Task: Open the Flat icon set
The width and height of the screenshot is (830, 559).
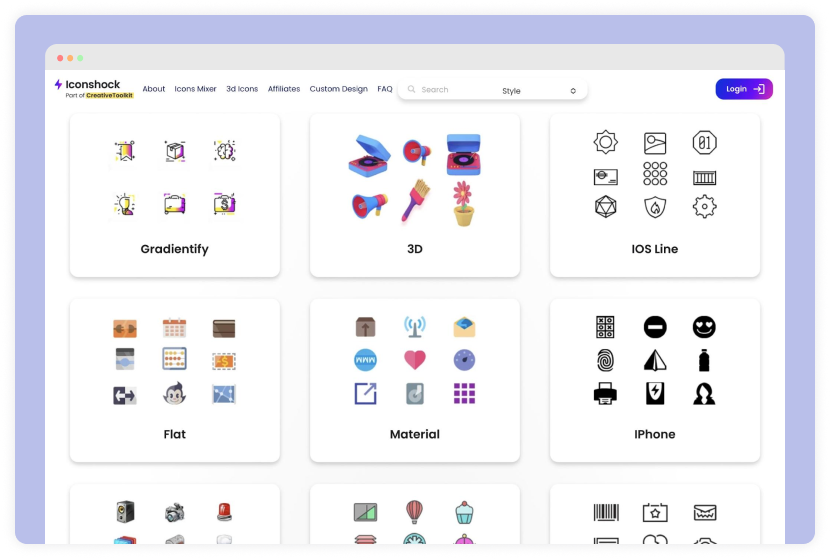Action: coord(175,380)
